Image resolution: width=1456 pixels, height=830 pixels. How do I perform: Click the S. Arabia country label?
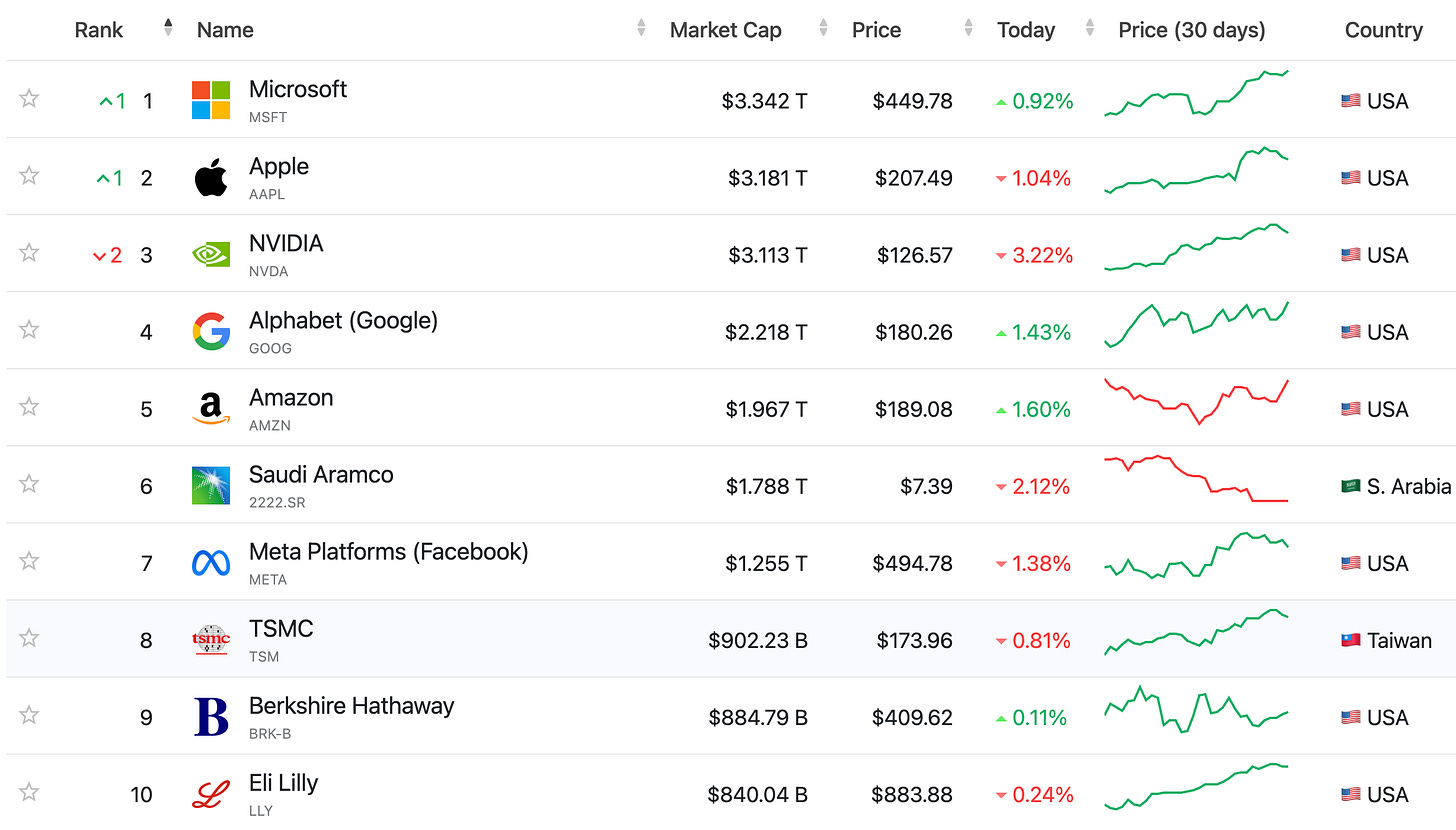point(1409,486)
